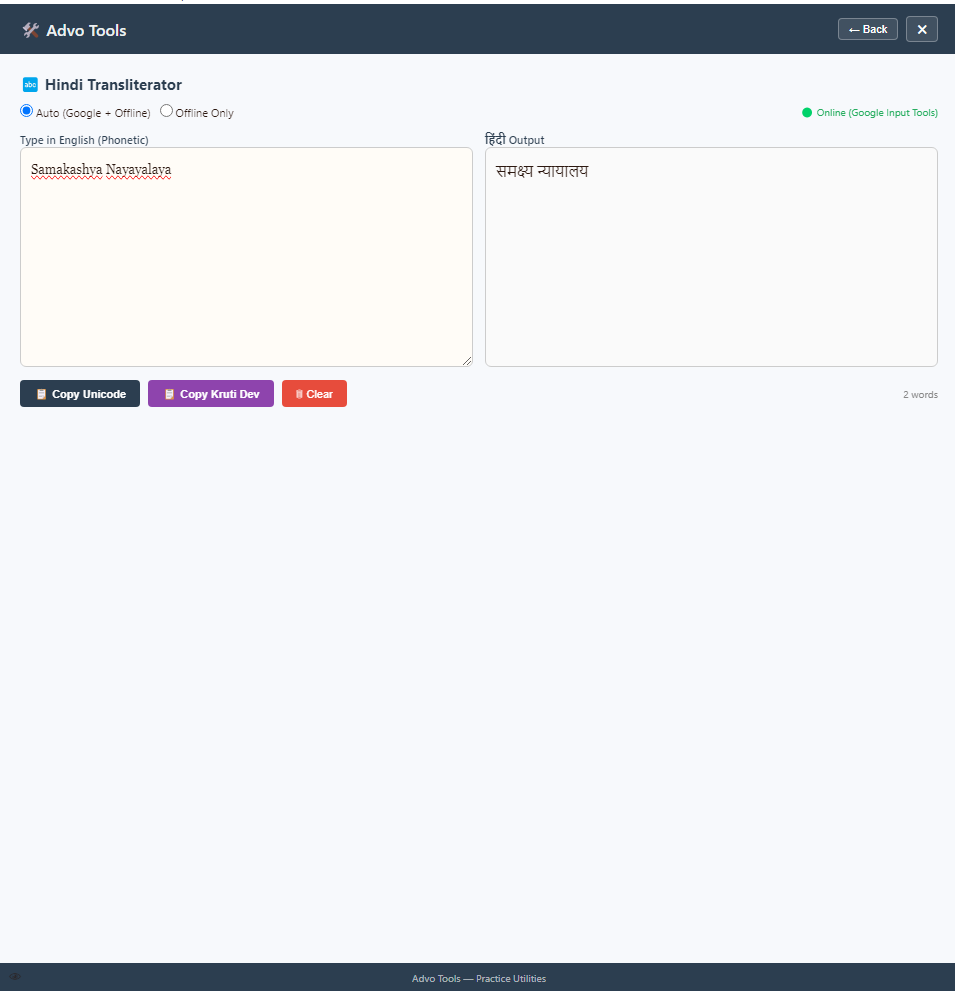
Task: Click inside the English phonetic input box
Action: [x=246, y=257]
